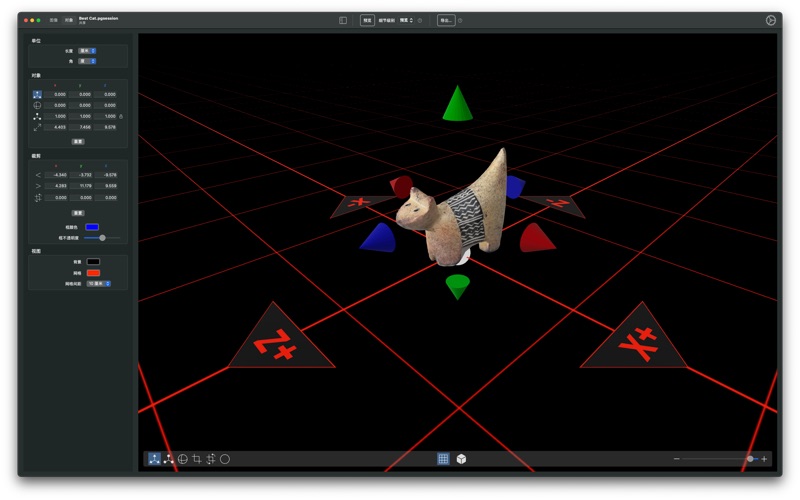The height and width of the screenshot is (500, 800).
Task: Click the 3D cube view icon
Action: 461,459
